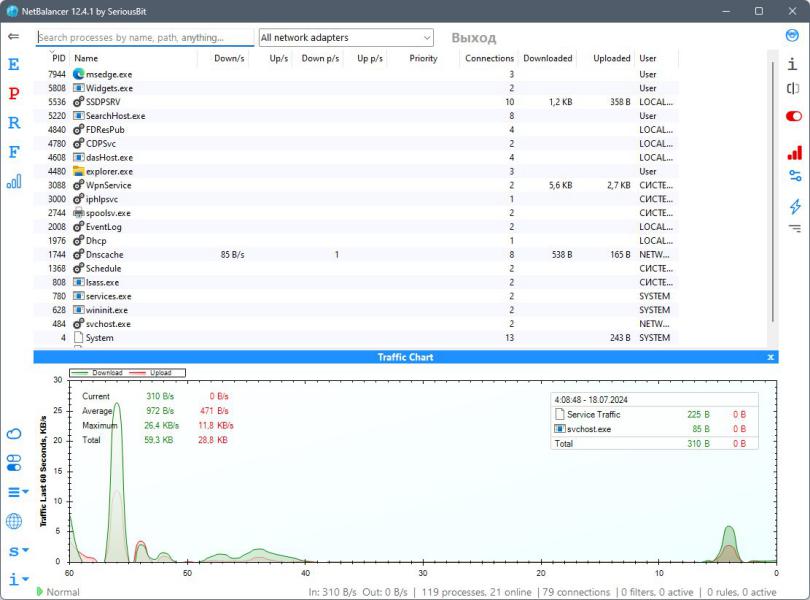Click the info i icon on right sidebar

792,64
